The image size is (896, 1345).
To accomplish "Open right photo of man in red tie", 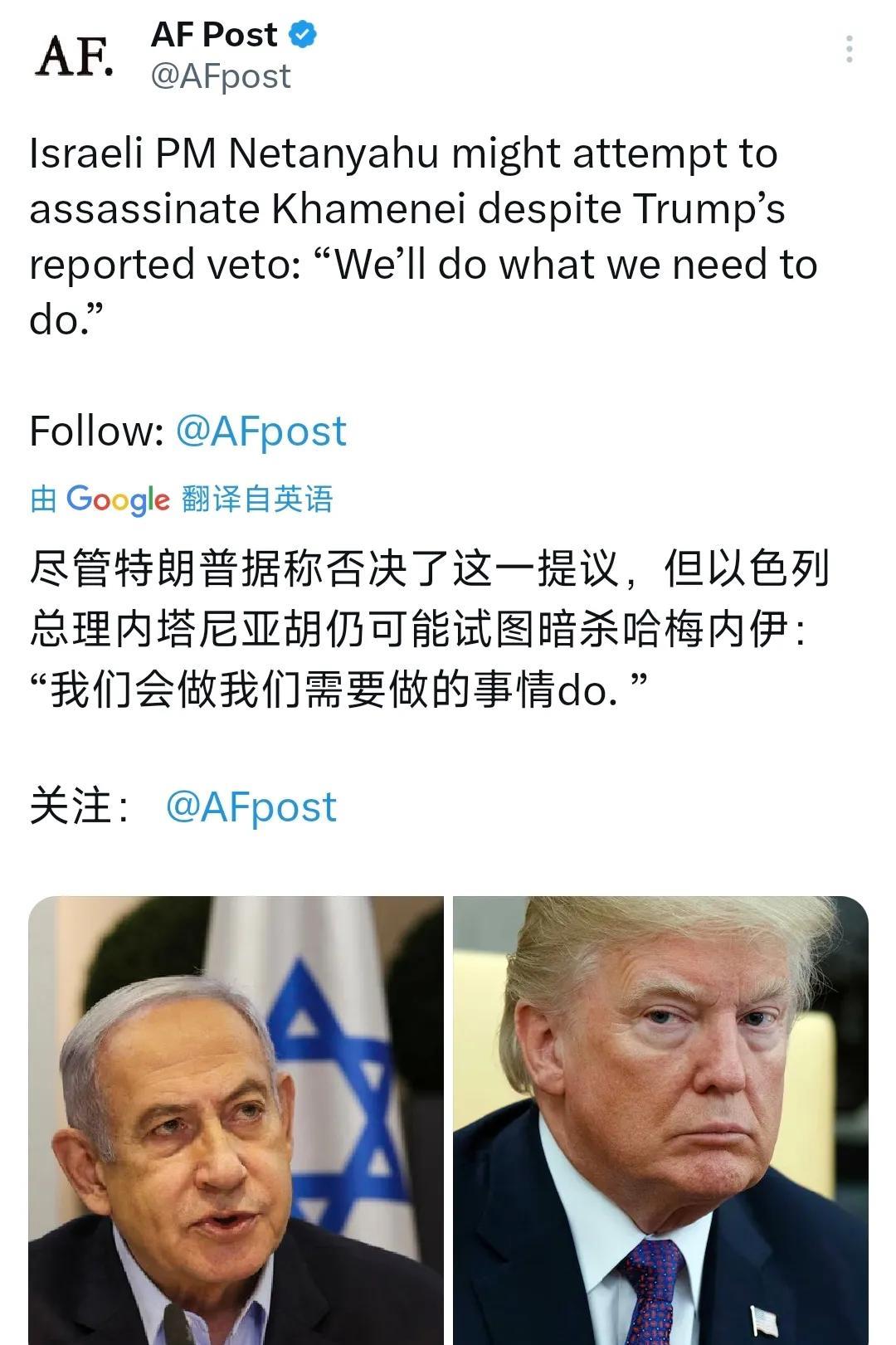I will click(x=660, y=1120).
